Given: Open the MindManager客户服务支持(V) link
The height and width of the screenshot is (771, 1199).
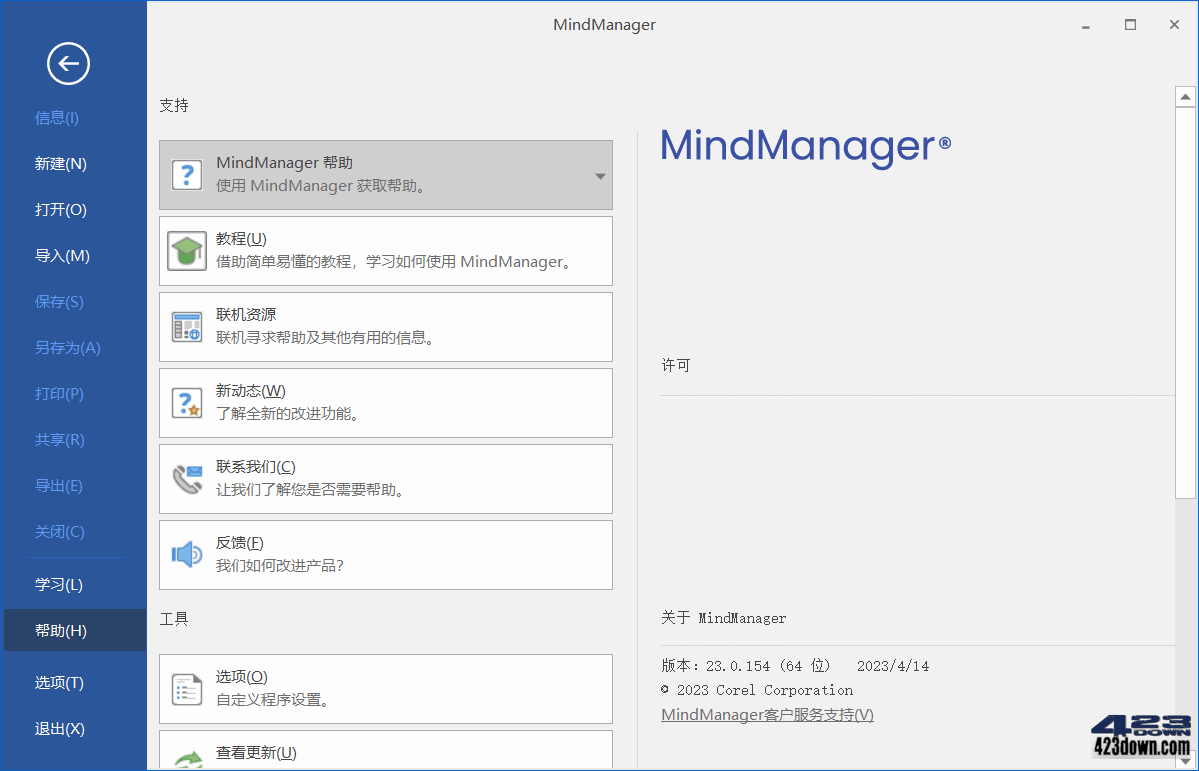Looking at the screenshot, I should tap(766, 714).
